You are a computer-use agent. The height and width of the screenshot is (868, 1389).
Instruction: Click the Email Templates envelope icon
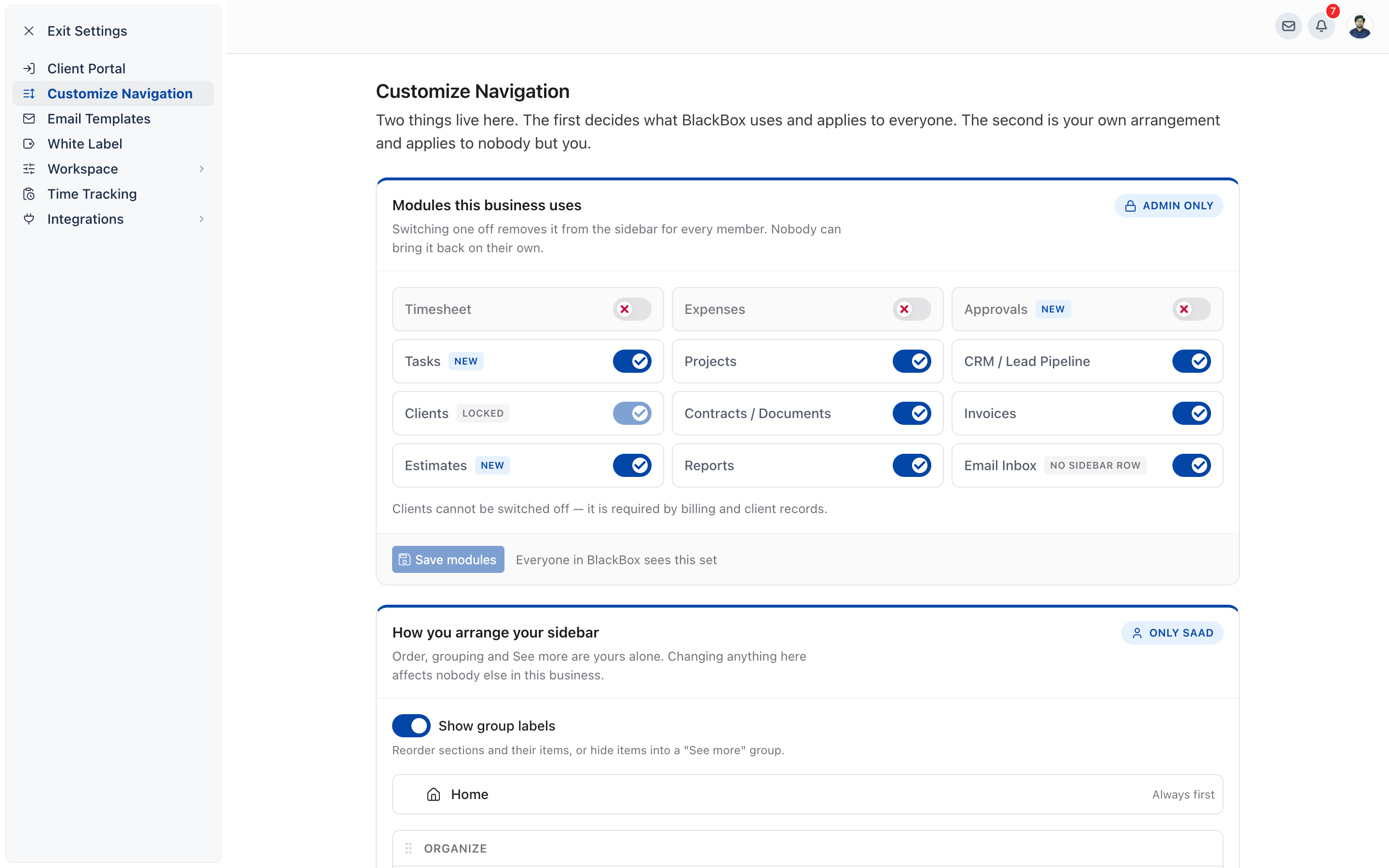[x=29, y=119]
